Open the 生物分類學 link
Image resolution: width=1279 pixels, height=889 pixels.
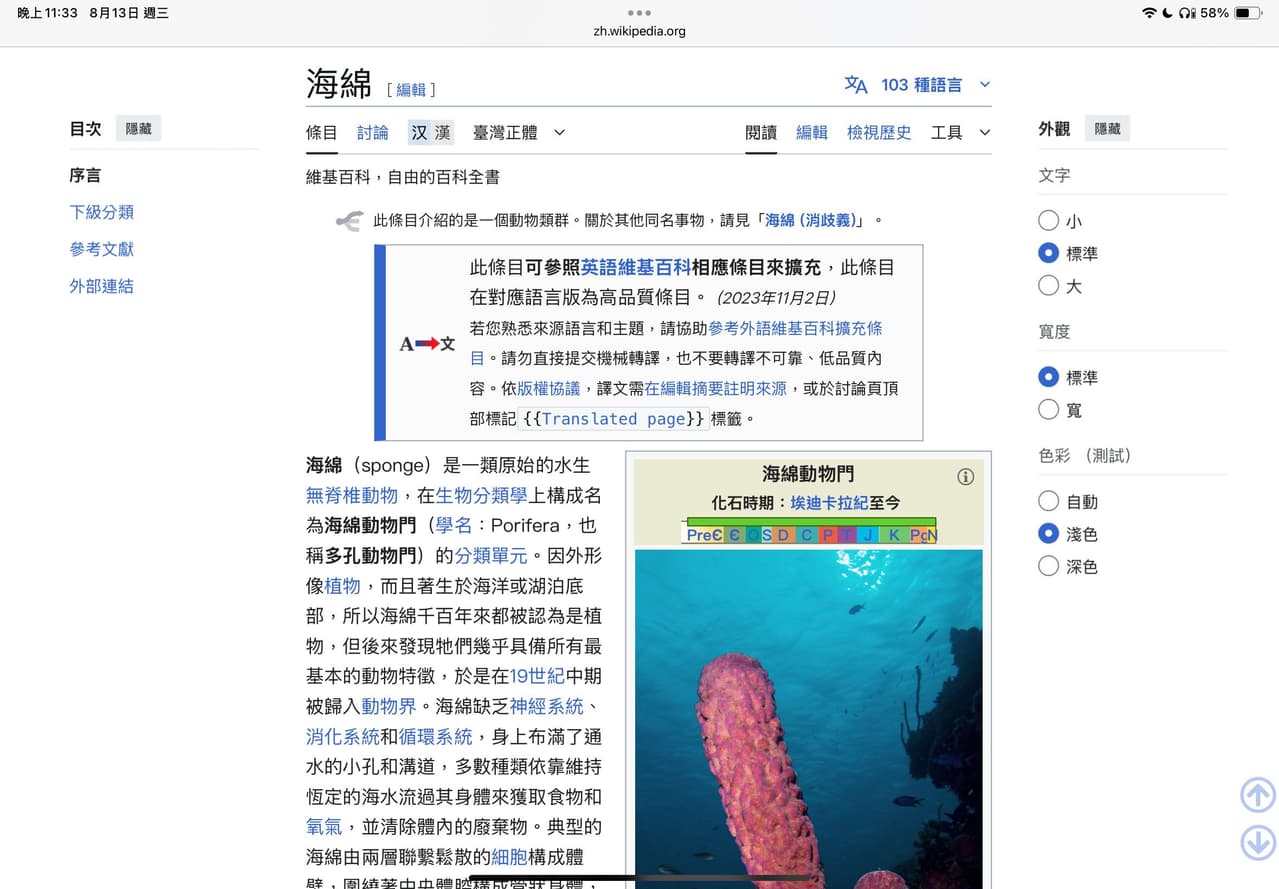[x=481, y=495]
